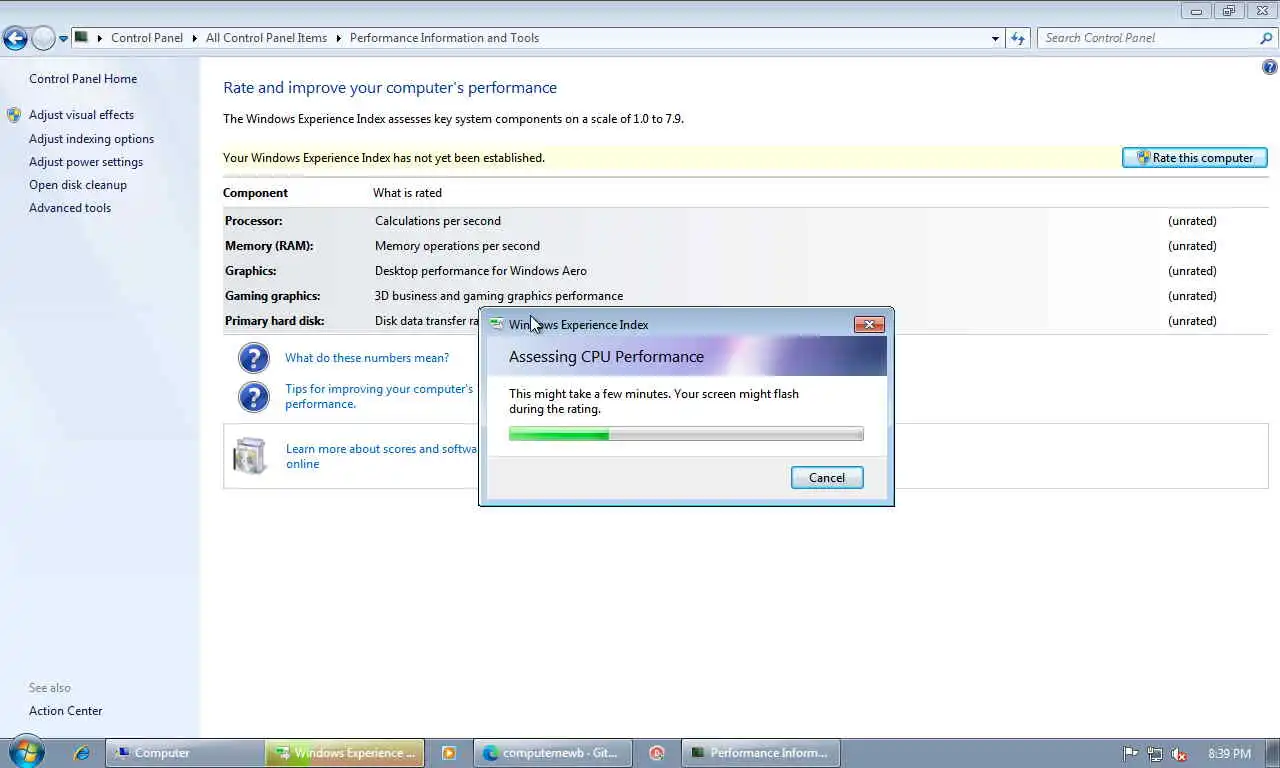The image size is (1280, 768).
Task: Click the muted volume tray icon
Action: [x=1179, y=754]
